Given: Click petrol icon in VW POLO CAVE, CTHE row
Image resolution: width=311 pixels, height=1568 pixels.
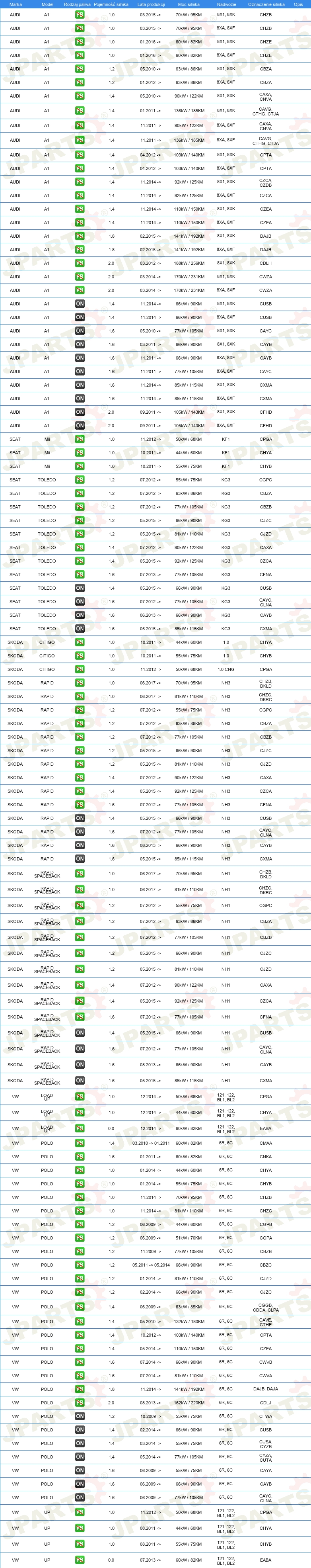Looking at the screenshot, I should tap(80, 1322).
